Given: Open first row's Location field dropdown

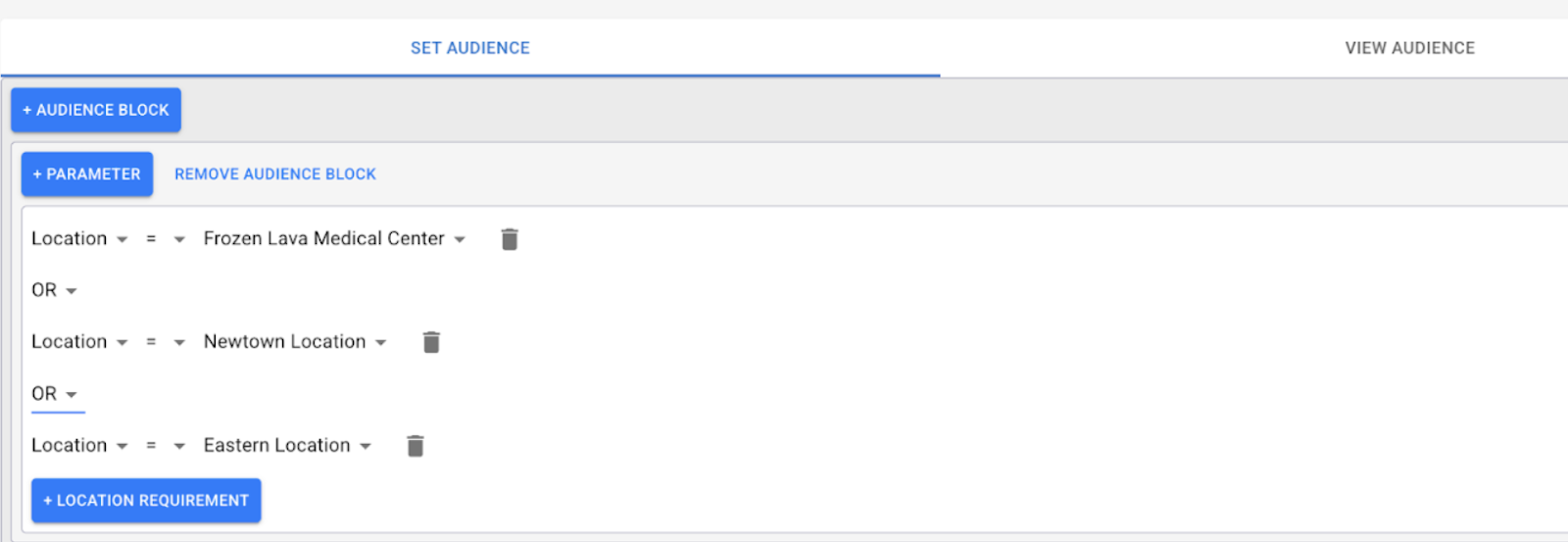Looking at the screenshot, I should coord(79,239).
